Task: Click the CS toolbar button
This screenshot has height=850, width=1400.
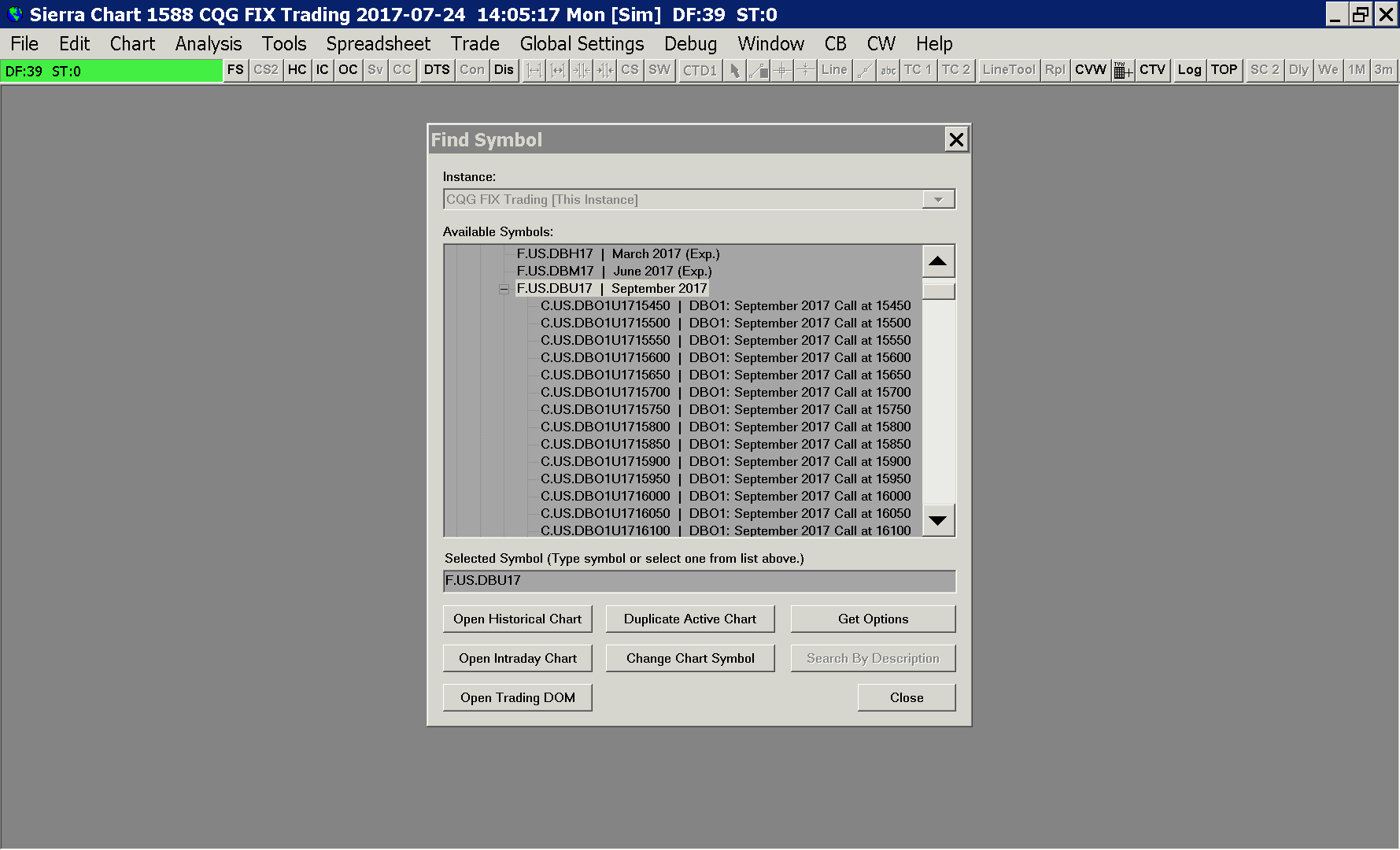Action: coord(630,70)
